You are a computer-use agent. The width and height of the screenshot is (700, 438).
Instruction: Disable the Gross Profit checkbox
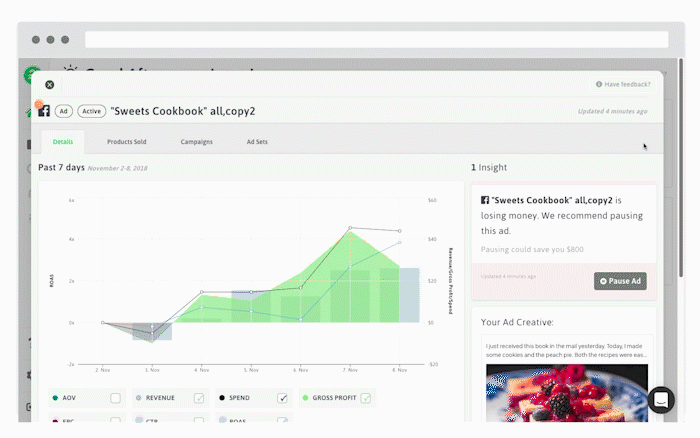(x=366, y=398)
